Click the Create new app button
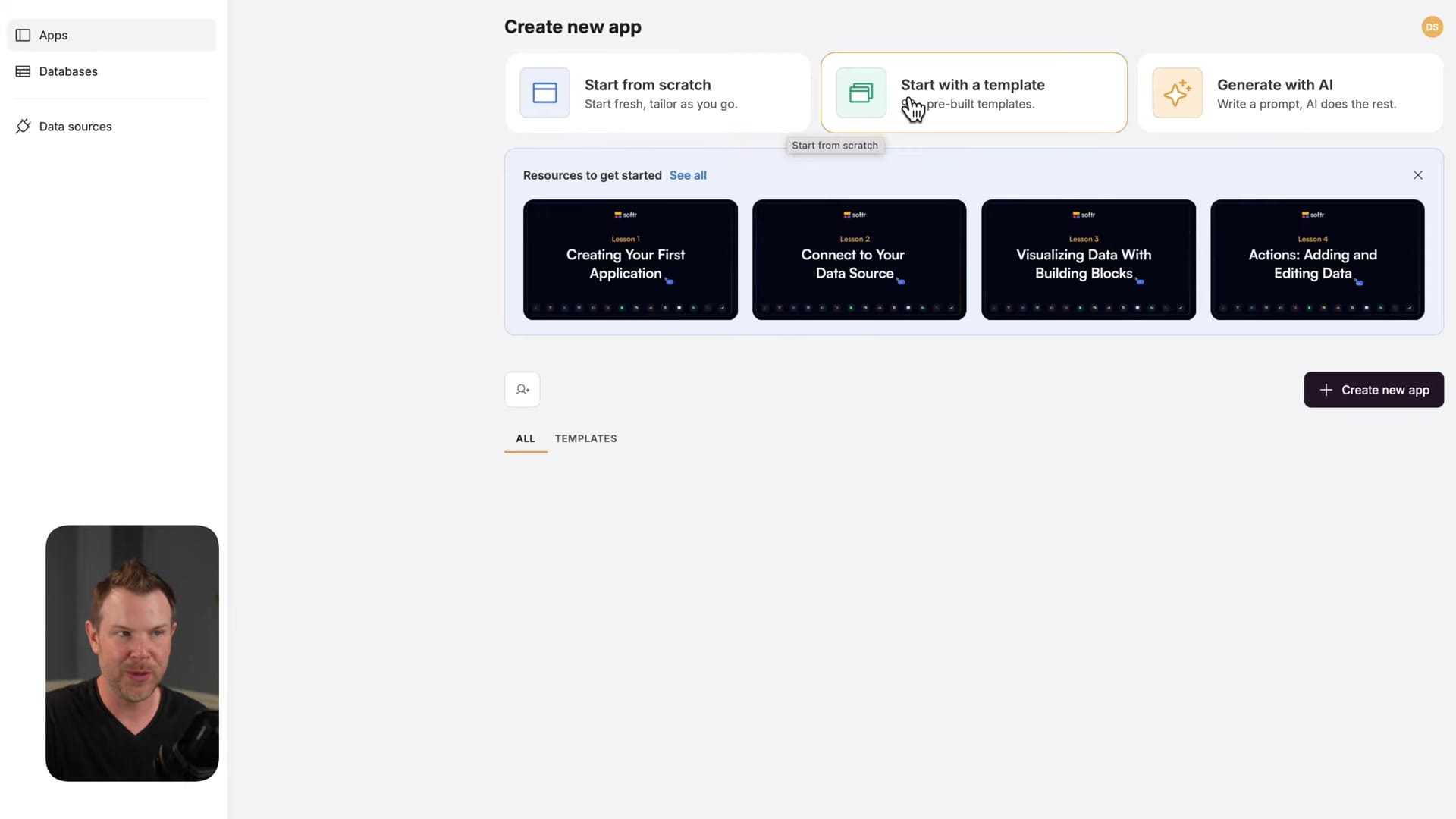The height and width of the screenshot is (819, 1456). pyautogui.click(x=1373, y=390)
